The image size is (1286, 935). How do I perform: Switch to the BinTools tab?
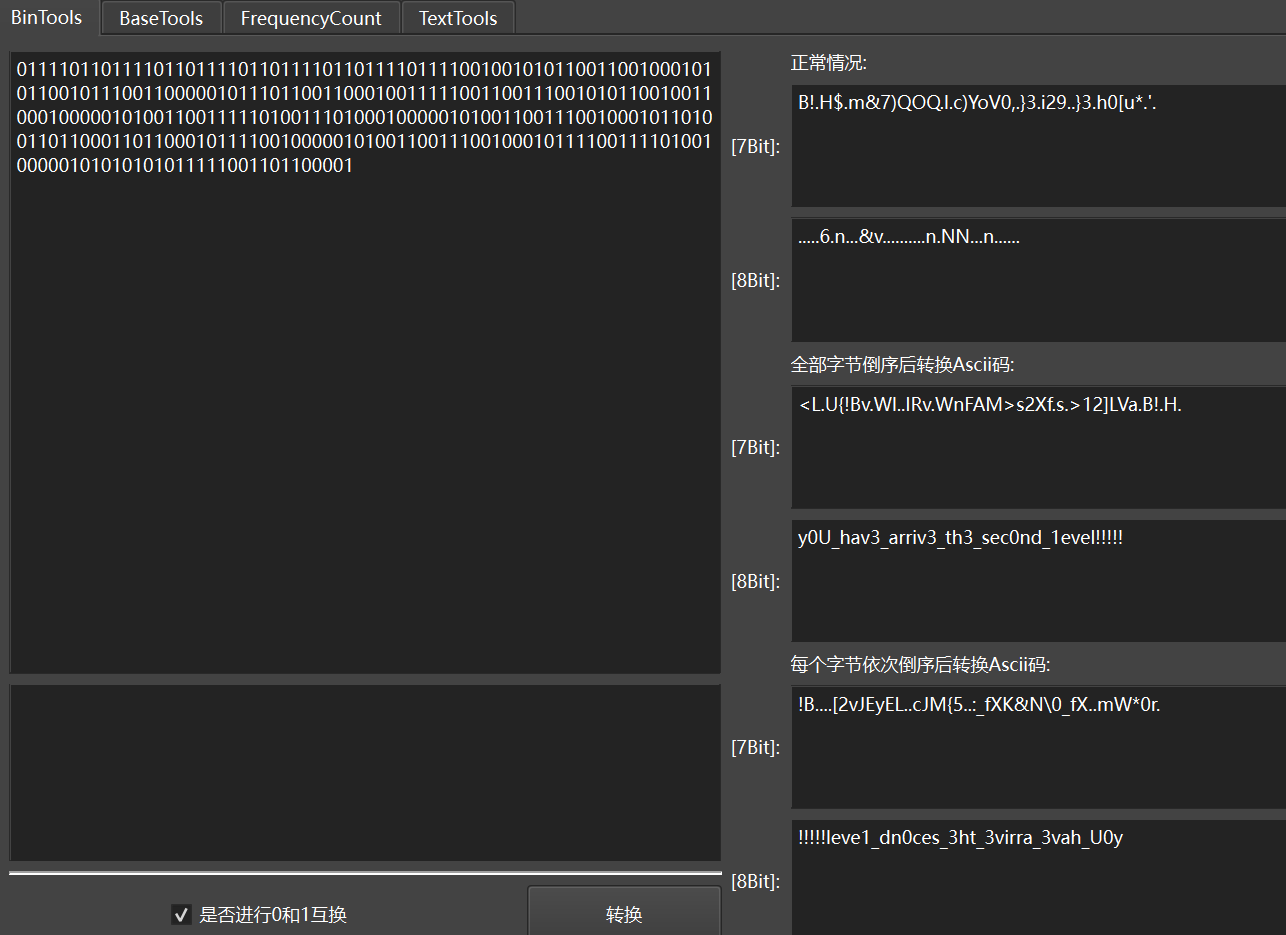pos(47,18)
